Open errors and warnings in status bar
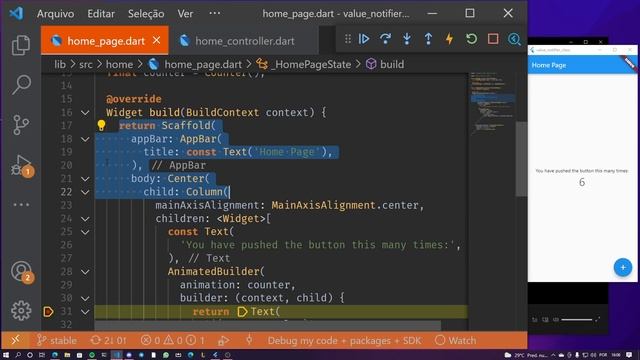This screenshot has height=360, width=640. [x=173, y=340]
